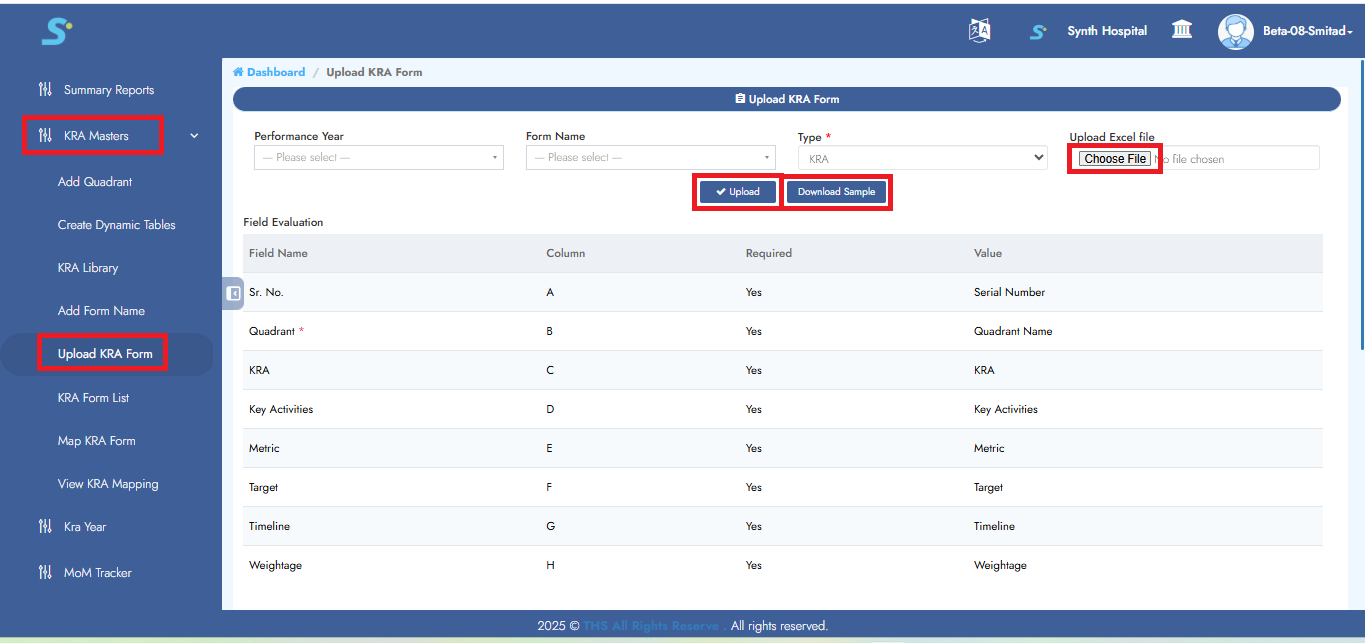Open the Type dropdown showing KRA

[x=921, y=157]
